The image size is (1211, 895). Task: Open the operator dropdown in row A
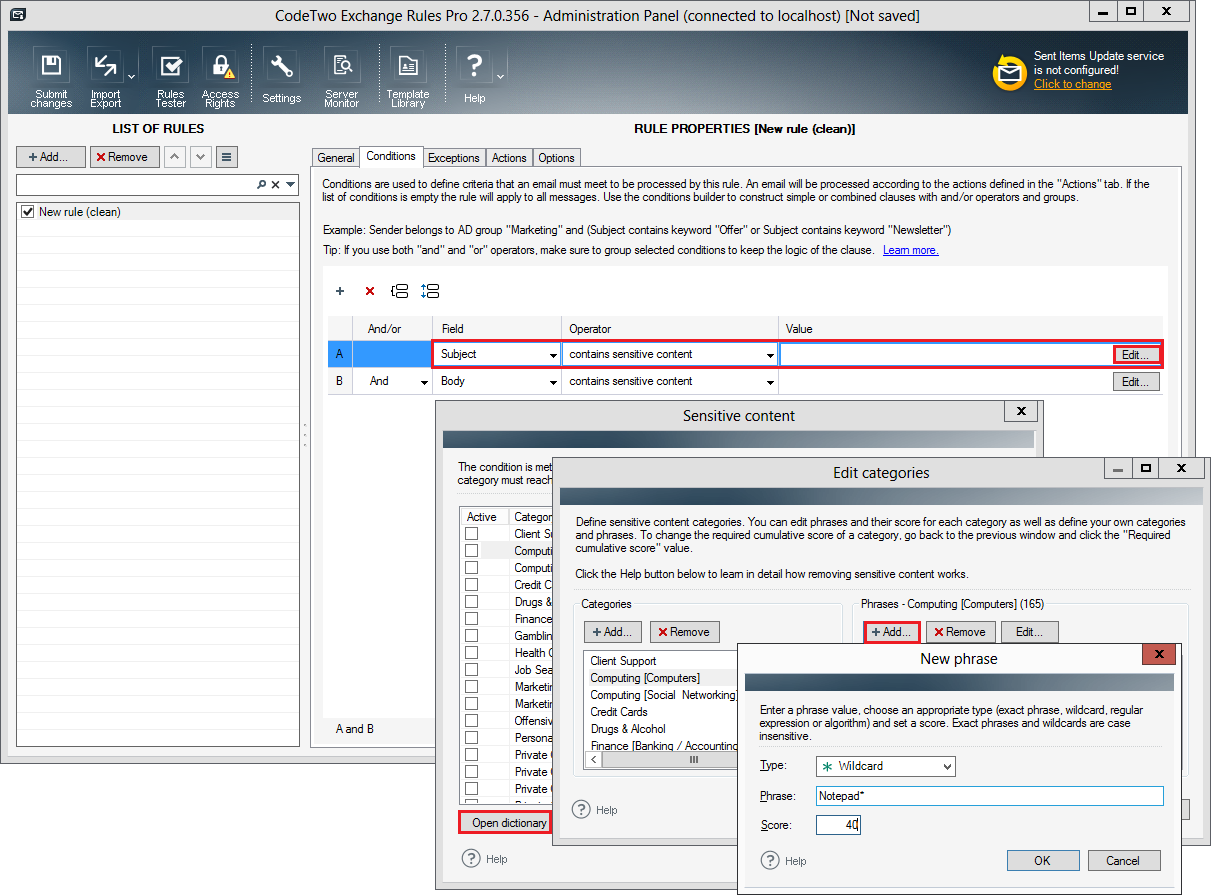[770, 355]
